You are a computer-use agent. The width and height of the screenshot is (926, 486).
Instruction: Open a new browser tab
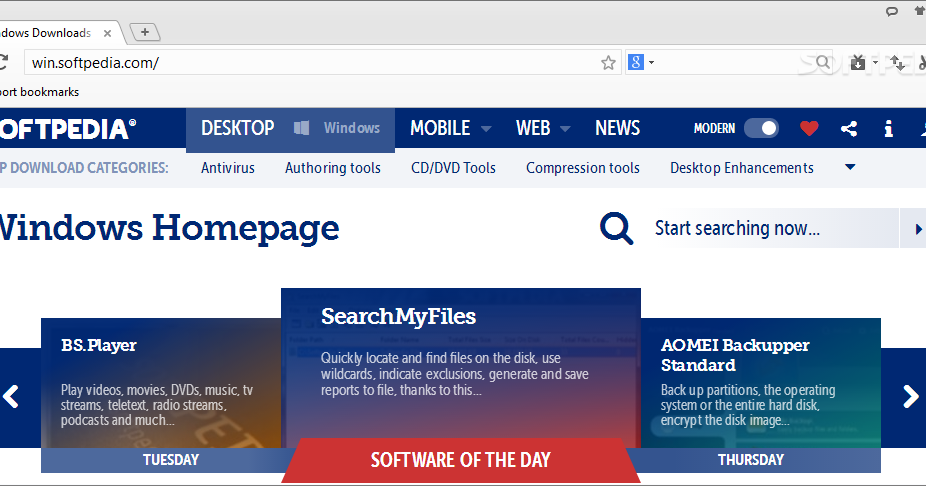[x=145, y=32]
